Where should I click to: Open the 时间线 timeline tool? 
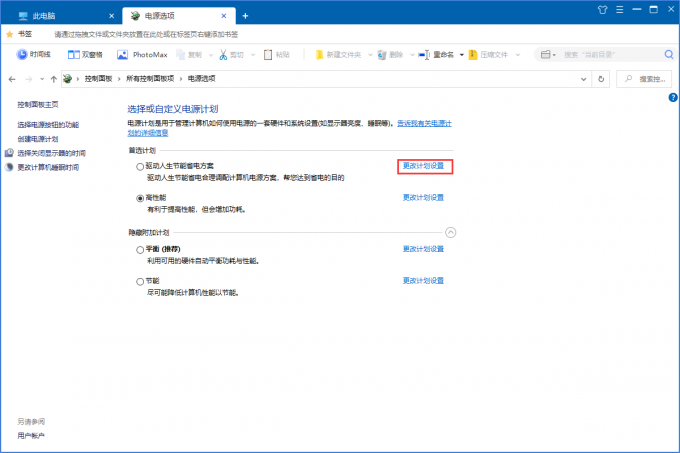tap(34, 55)
